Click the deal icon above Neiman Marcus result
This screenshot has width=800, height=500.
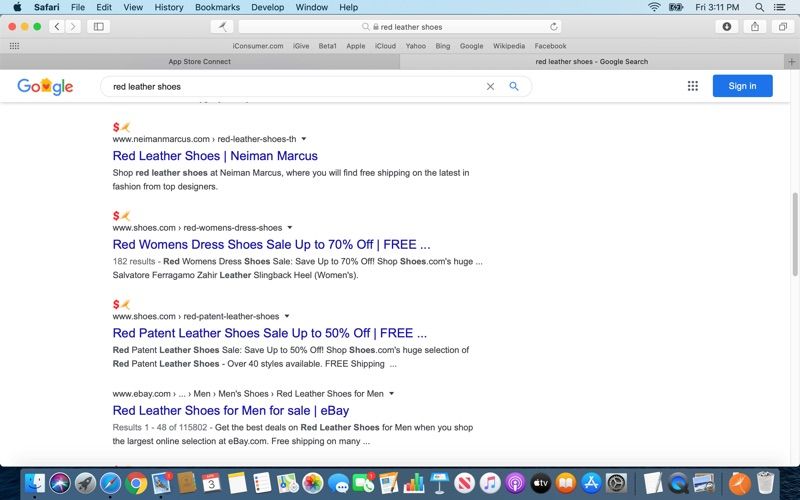tap(121, 127)
